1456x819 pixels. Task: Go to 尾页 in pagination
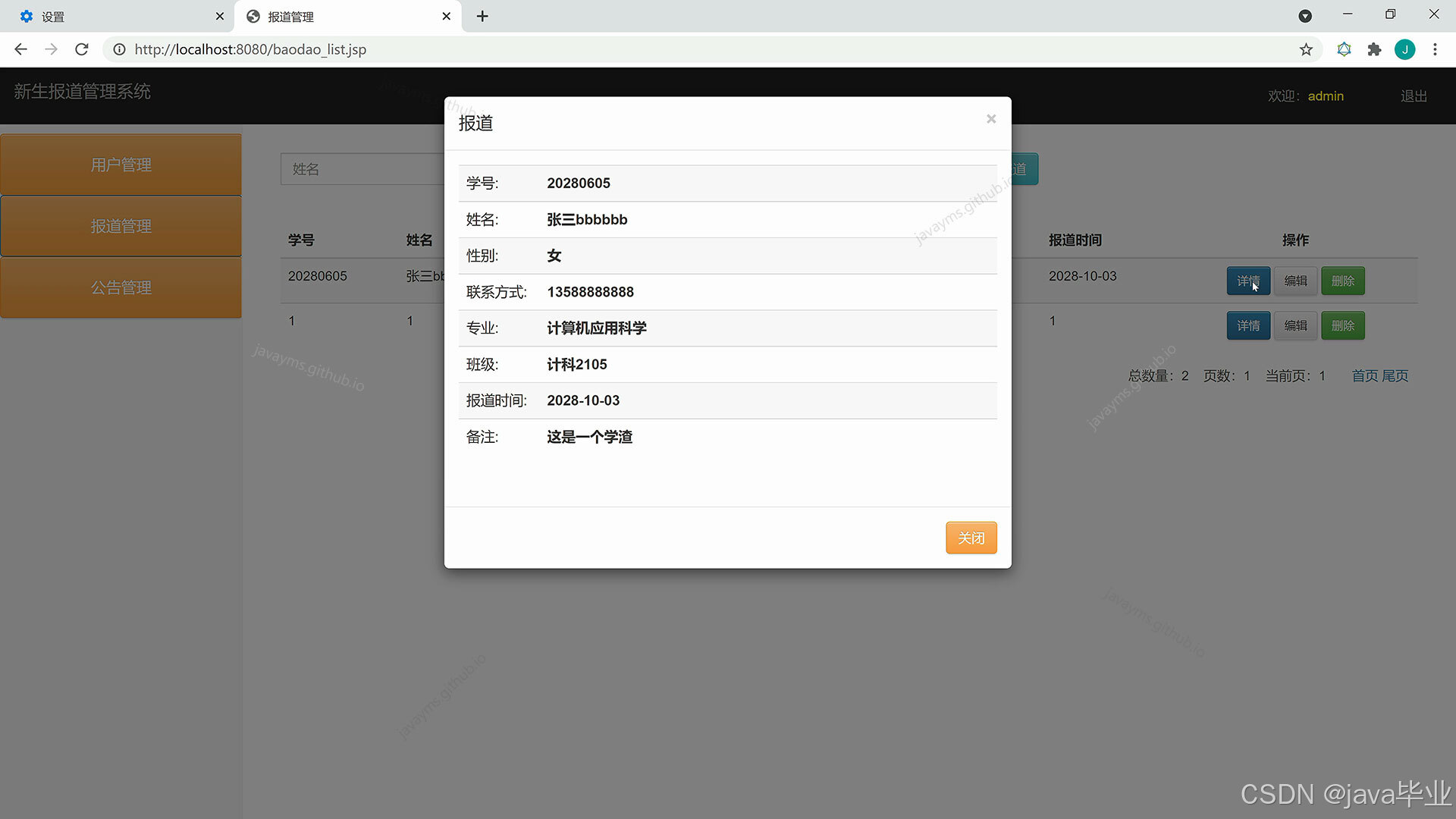point(1395,375)
